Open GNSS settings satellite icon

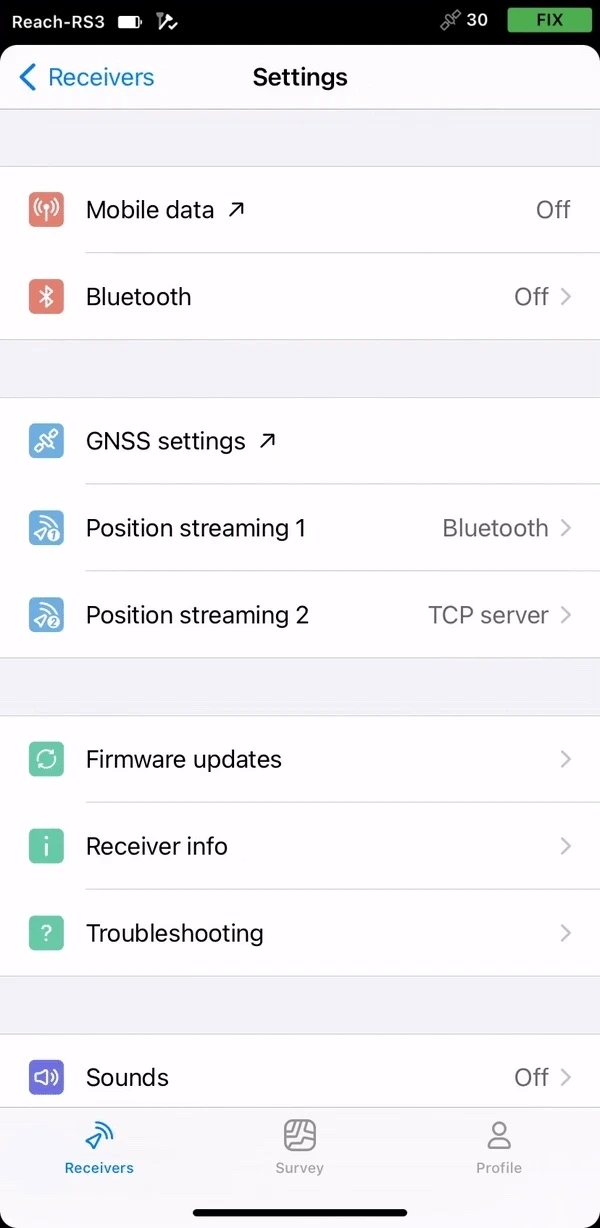coord(46,441)
